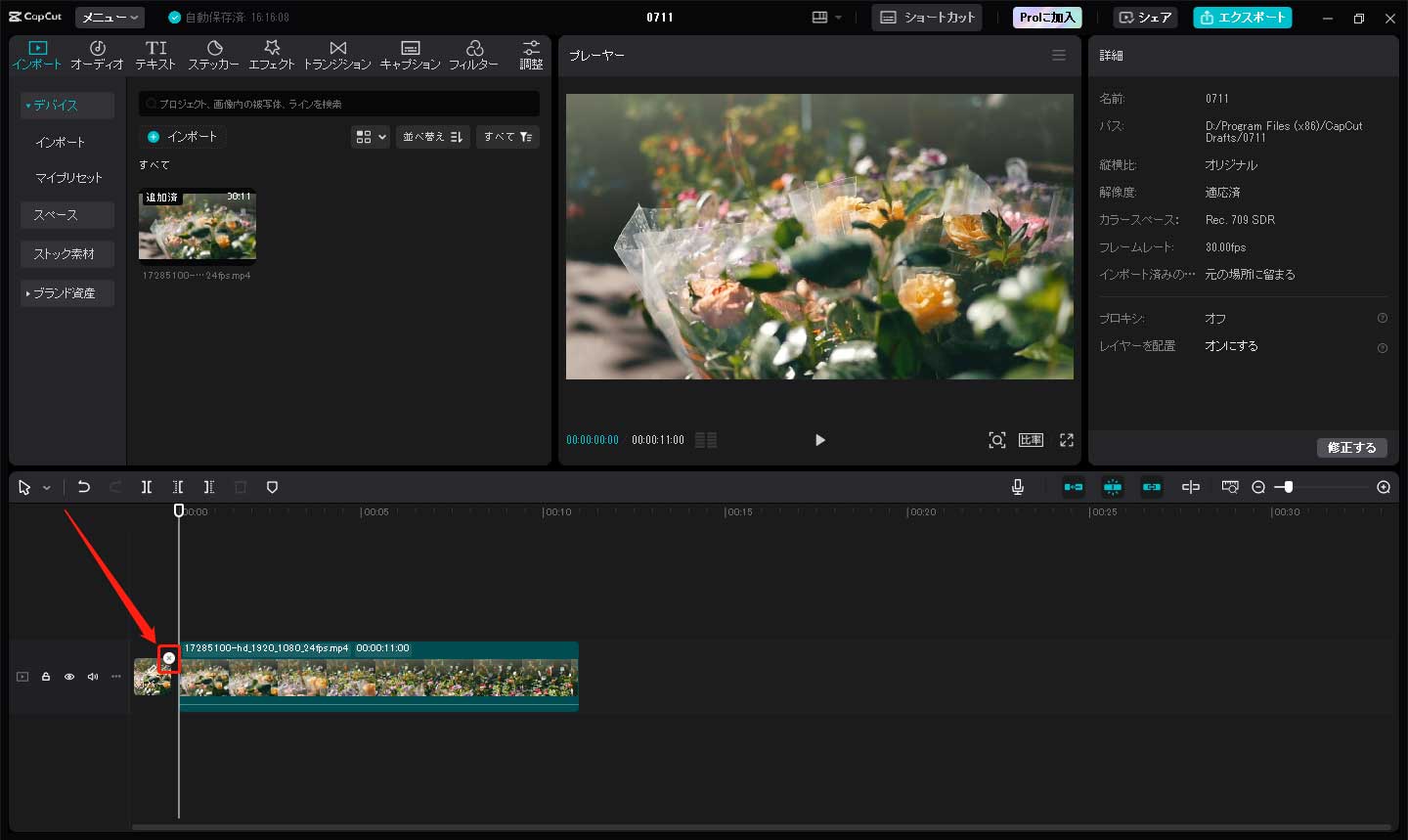
Task: Add a marker with the shield icon
Action: pos(272,487)
